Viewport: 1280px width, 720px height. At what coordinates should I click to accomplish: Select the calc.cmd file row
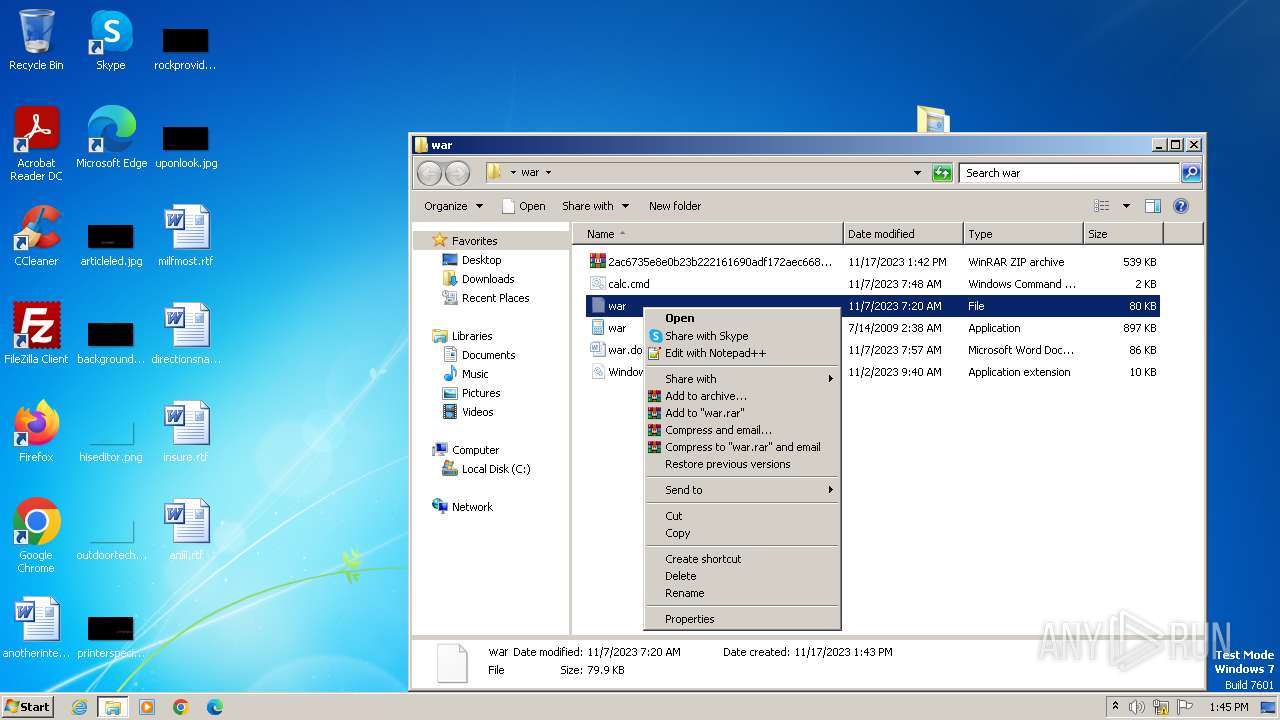point(873,284)
